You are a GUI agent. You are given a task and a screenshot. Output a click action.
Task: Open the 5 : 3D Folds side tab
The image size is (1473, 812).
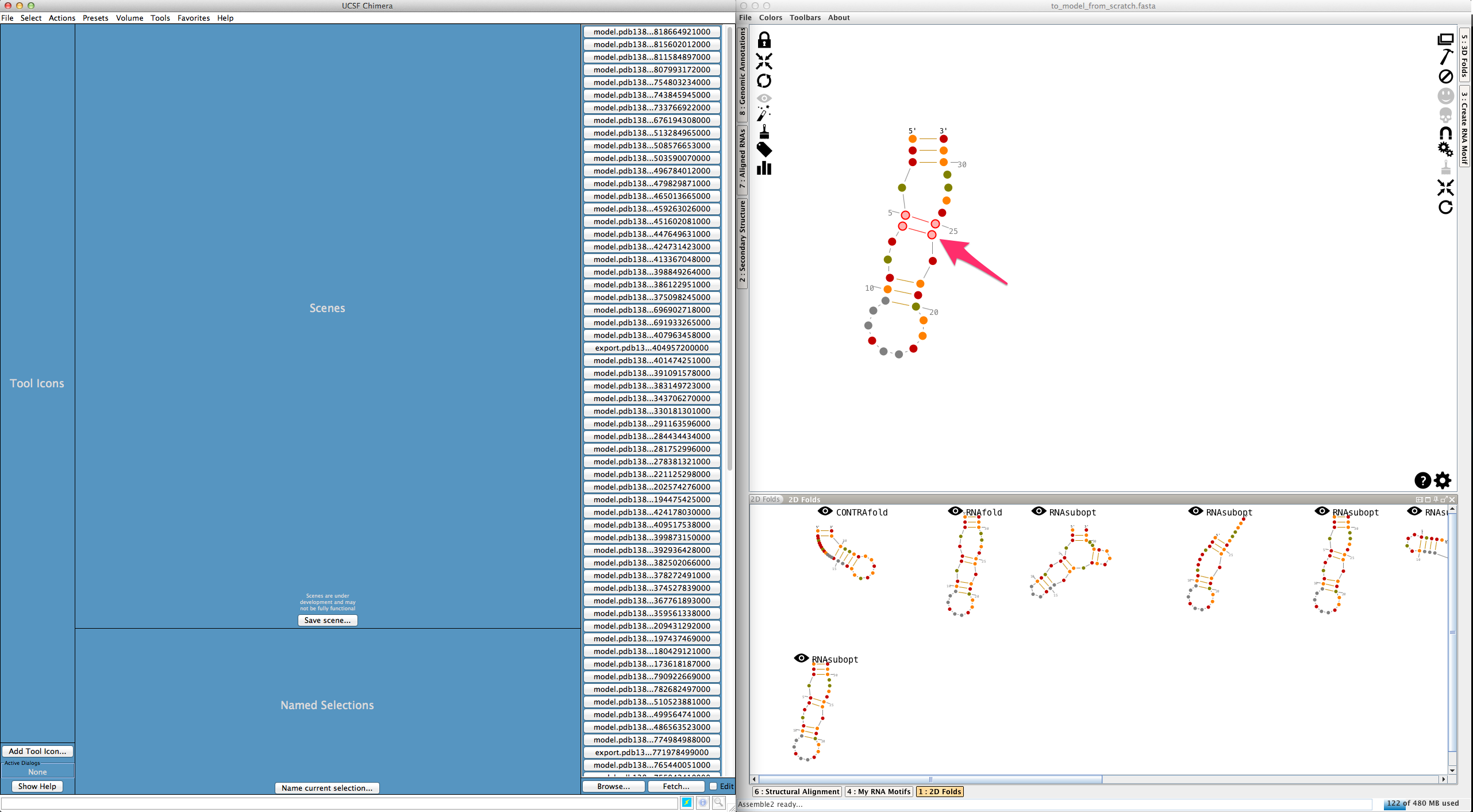coord(1464,56)
